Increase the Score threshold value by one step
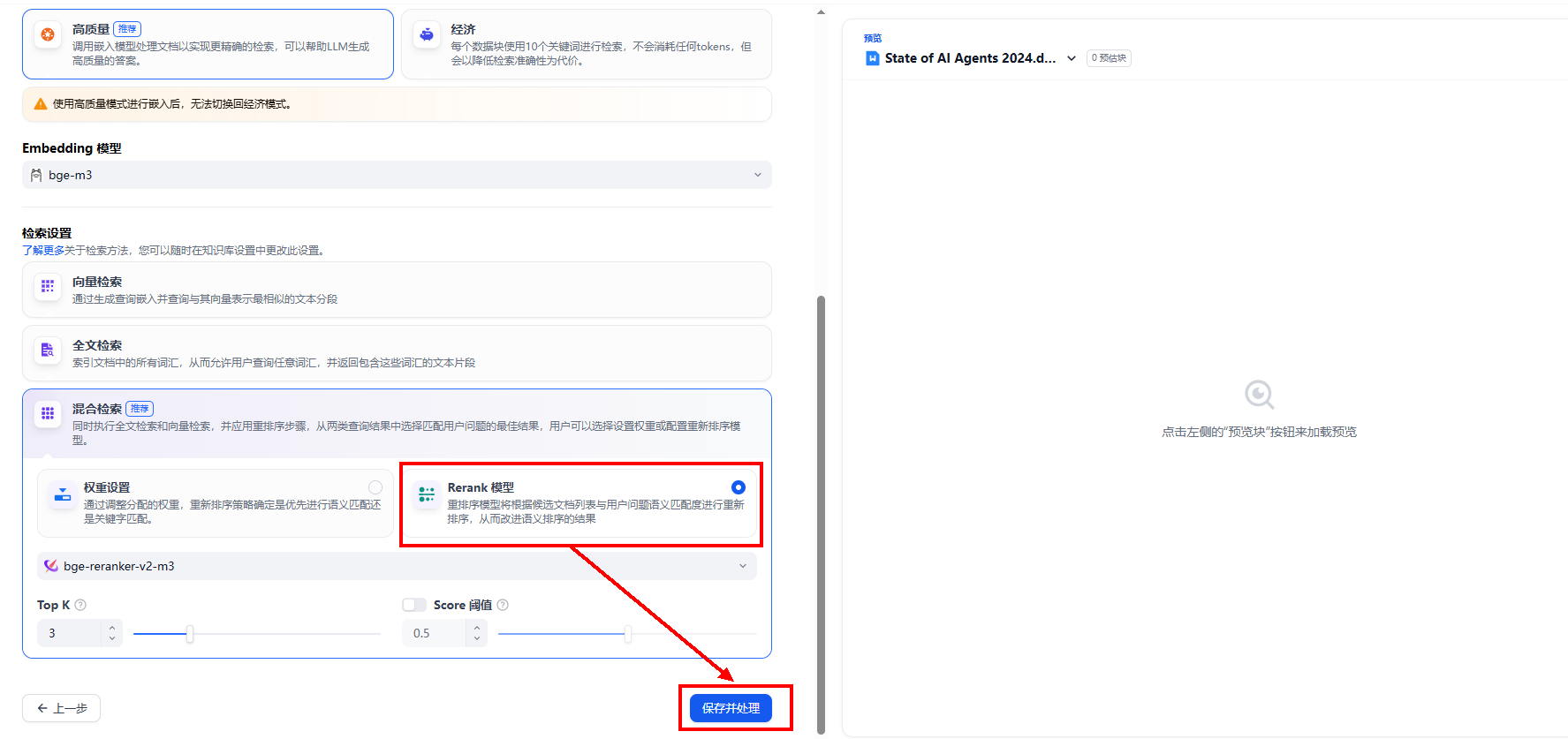Viewport: 1568px width, 739px height. [x=477, y=628]
